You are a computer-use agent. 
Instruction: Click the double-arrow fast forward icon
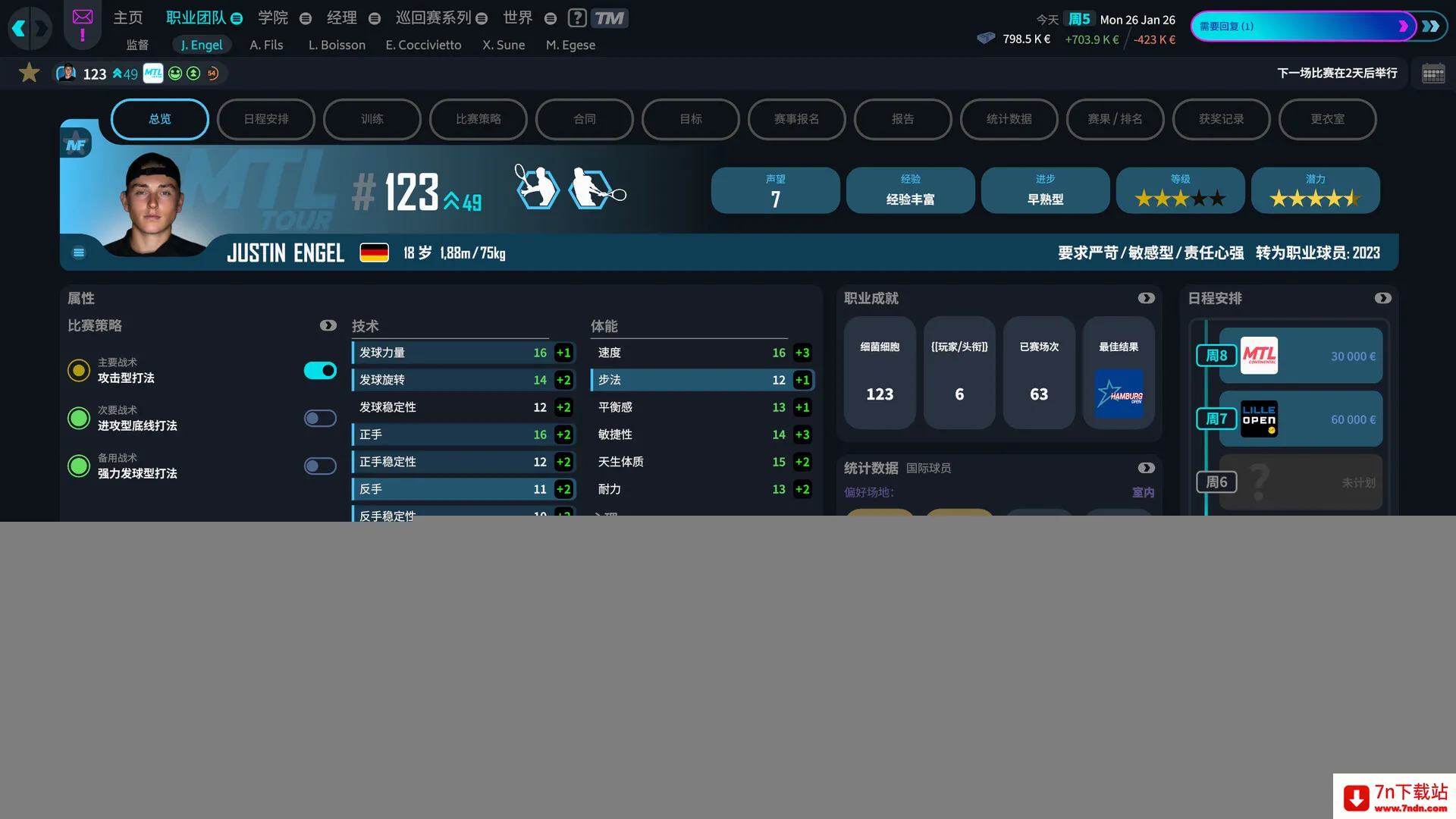(1431, 27)
